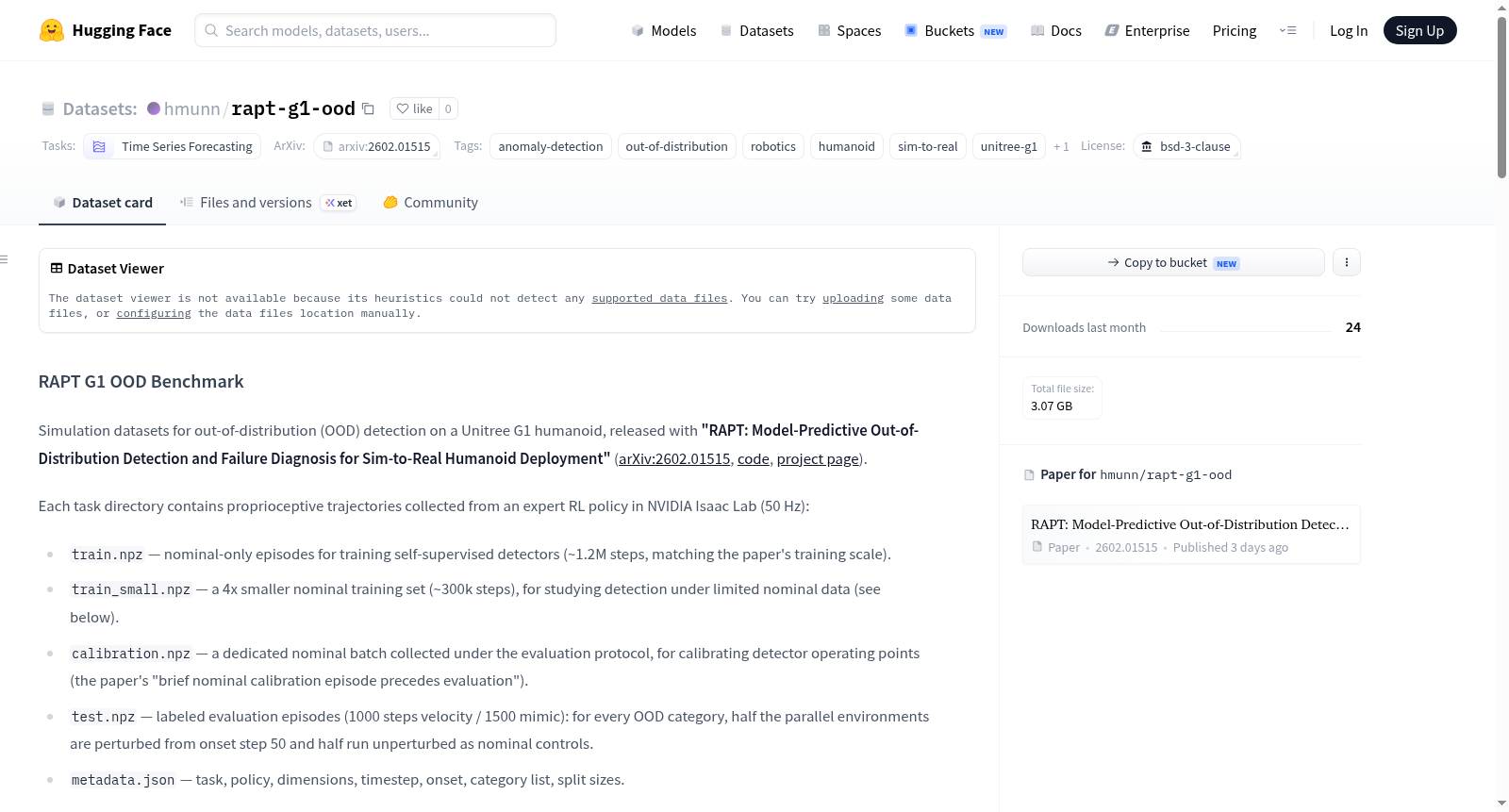Open the Buckets navigation item
The image size is (1509, 812).
point(955,30)
